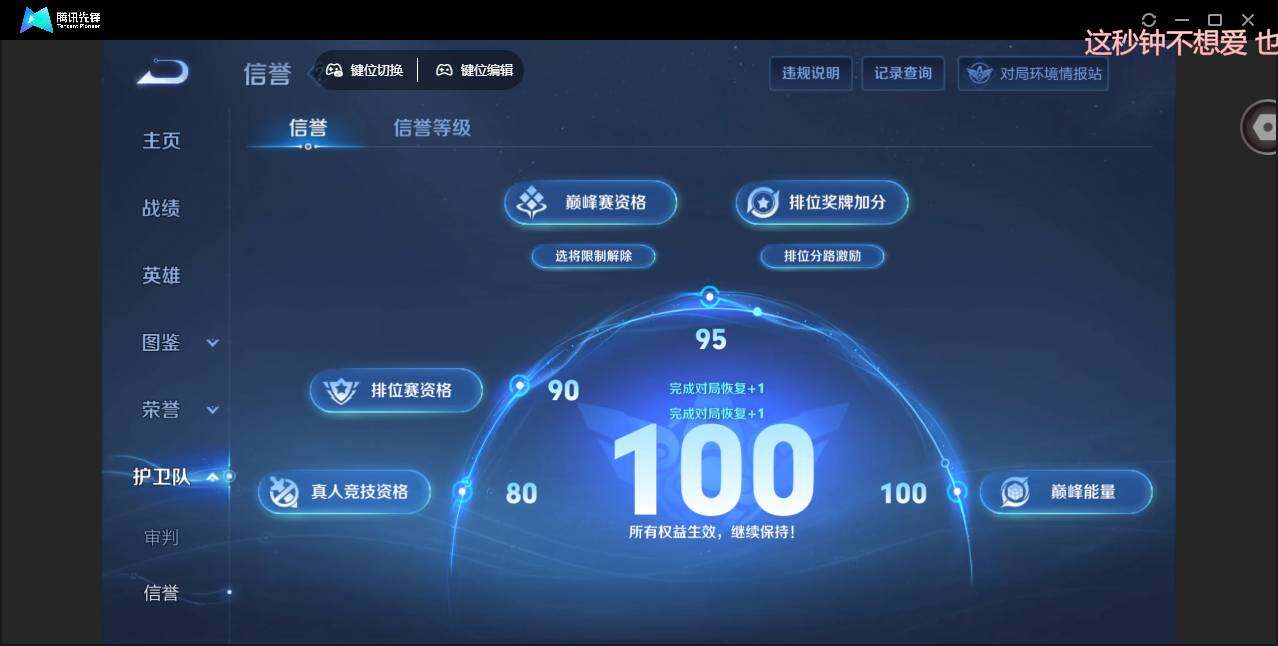Switch to the 信誉 tab

pyautogui.click(x=308, y=128)
